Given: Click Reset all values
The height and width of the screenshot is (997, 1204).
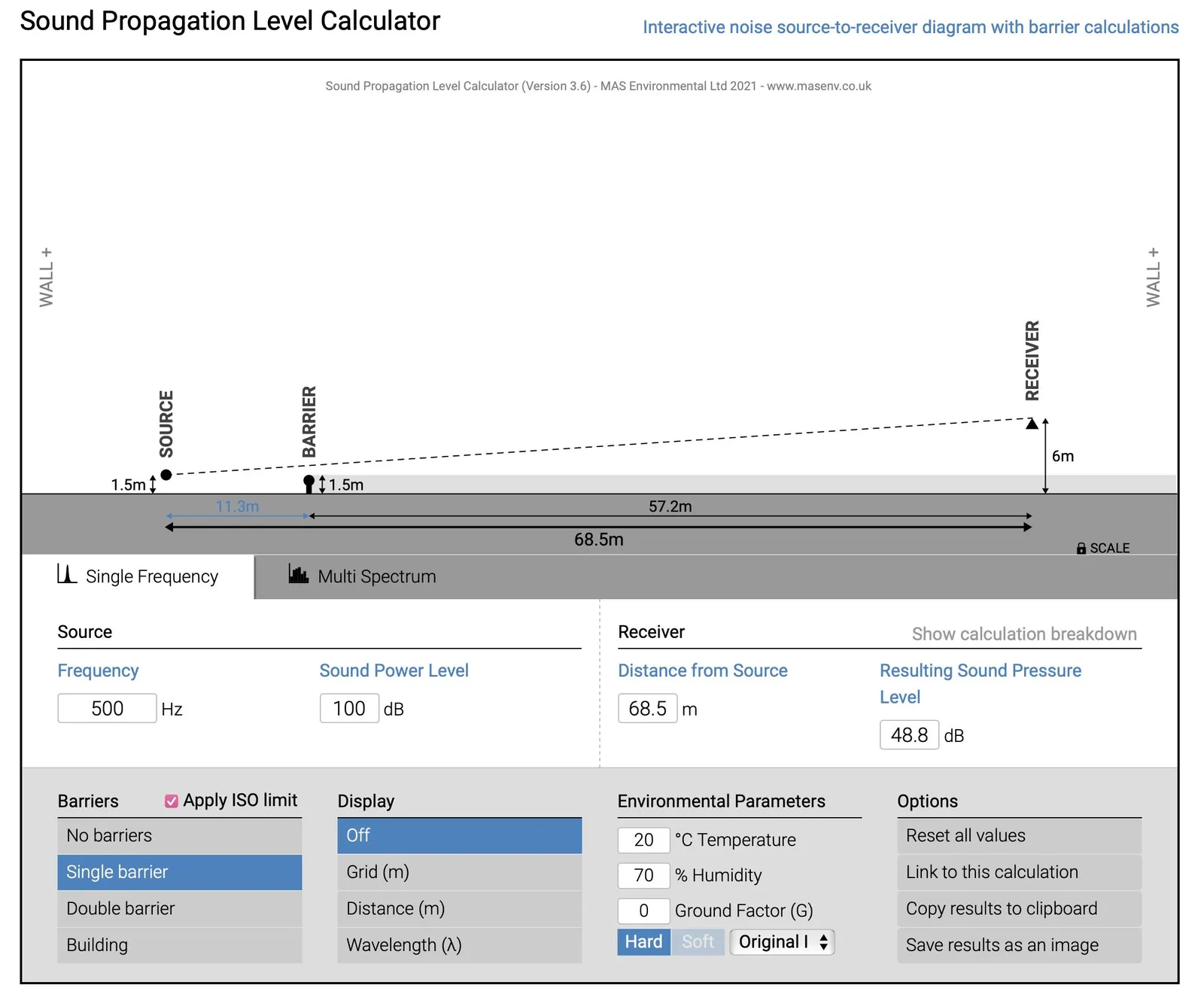Looking at the screenshot, I should [x=1019, y=836].
